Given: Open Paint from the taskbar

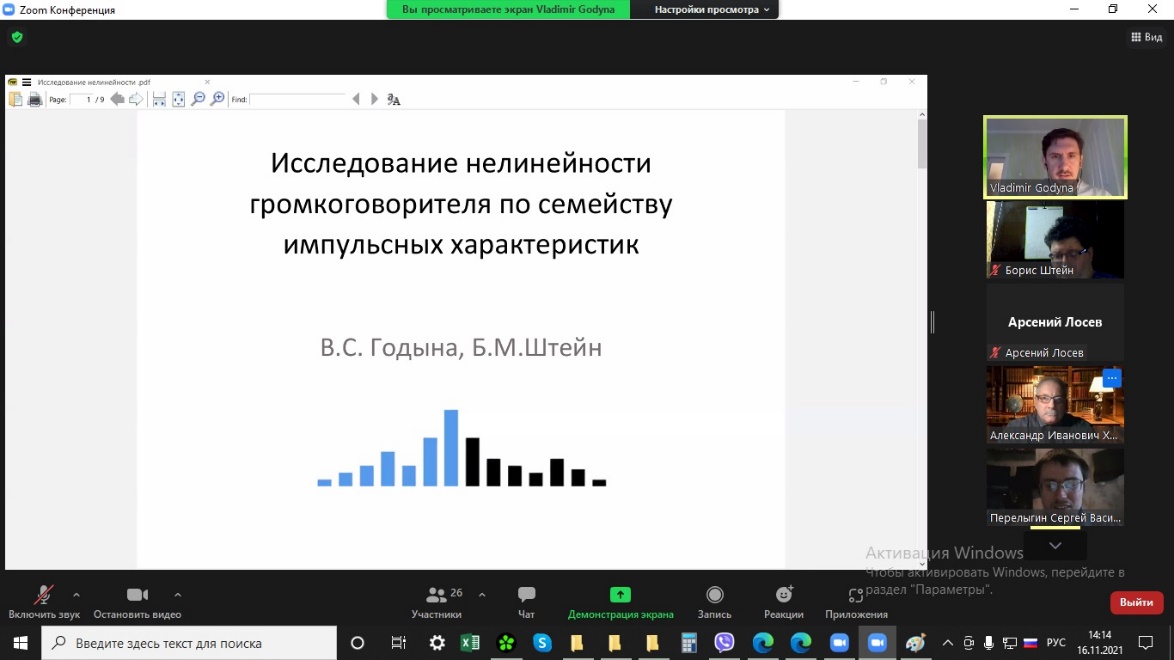Looking at the screenshot, I should click(915, 643).
